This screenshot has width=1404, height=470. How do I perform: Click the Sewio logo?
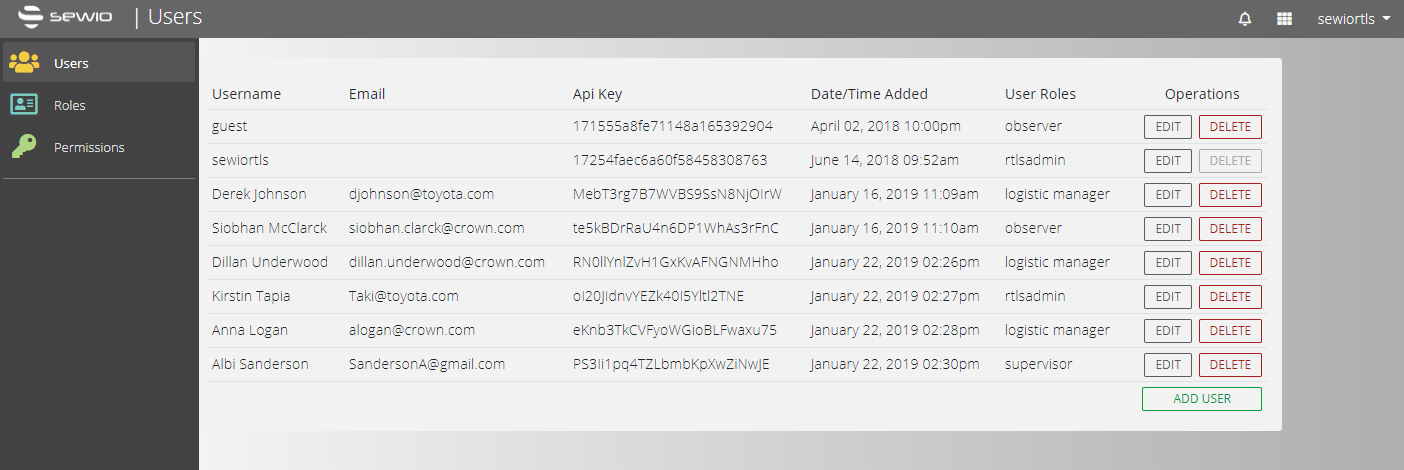tap(66, 17)
